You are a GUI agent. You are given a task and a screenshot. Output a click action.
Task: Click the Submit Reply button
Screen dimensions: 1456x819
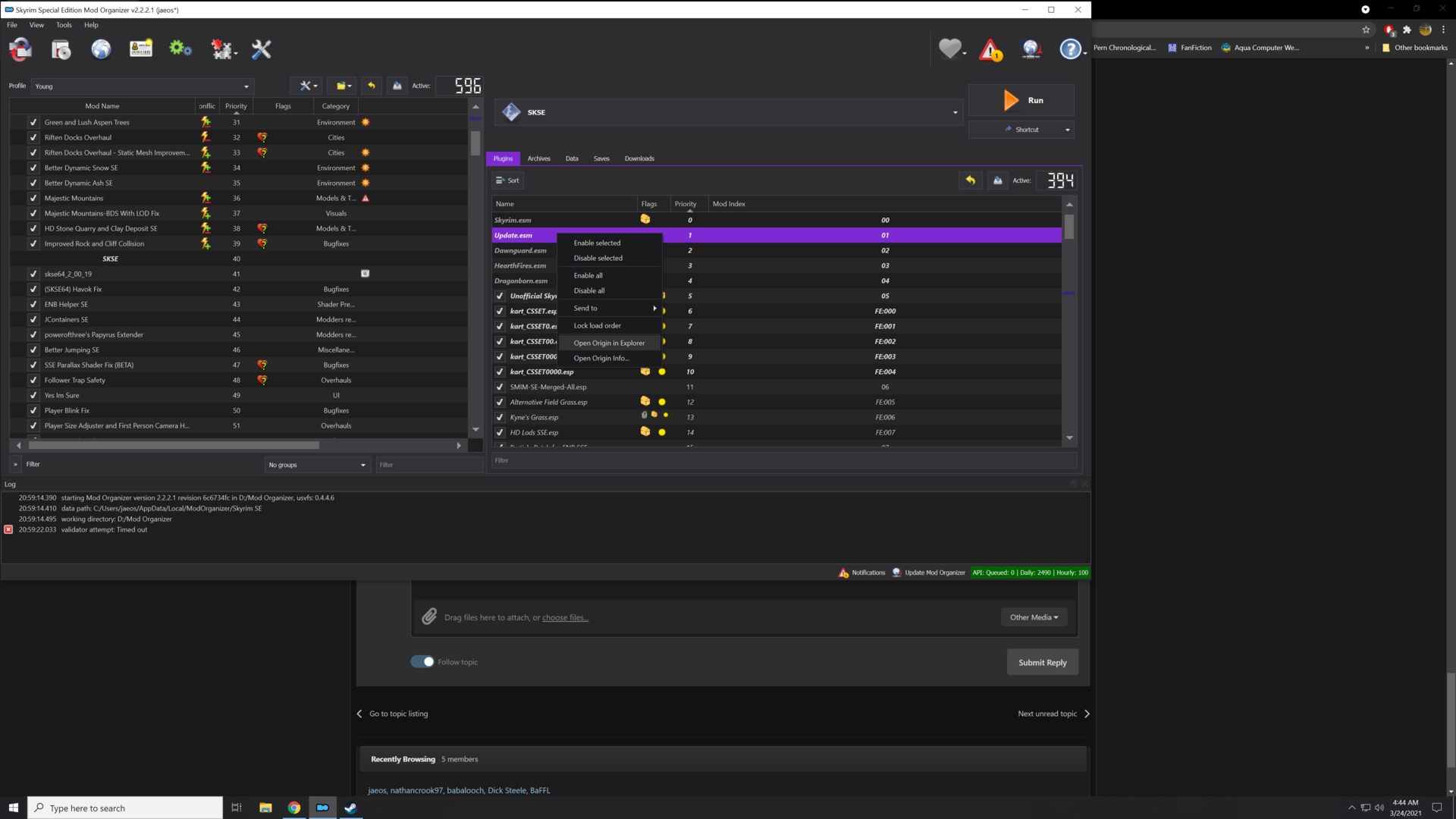[x=1043, y=662]
